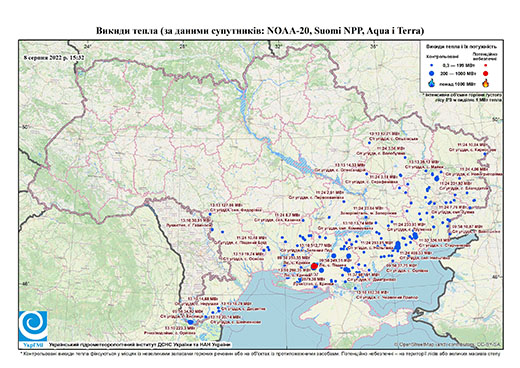Select the large red heat marker on map
The height and width of the screenshot is (368, 520).
(x=314, y=266)
